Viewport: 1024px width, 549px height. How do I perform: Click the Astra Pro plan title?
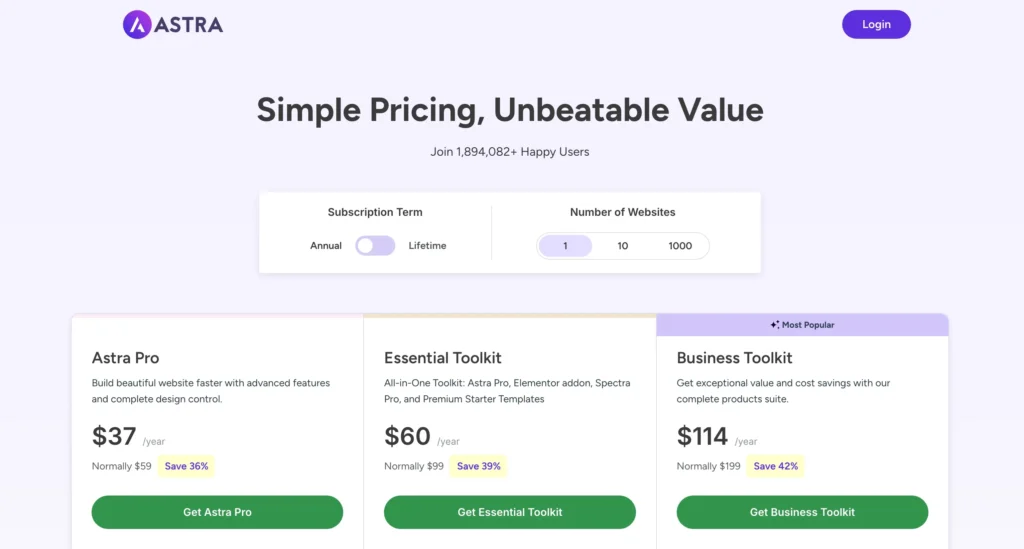coord(125,358)
